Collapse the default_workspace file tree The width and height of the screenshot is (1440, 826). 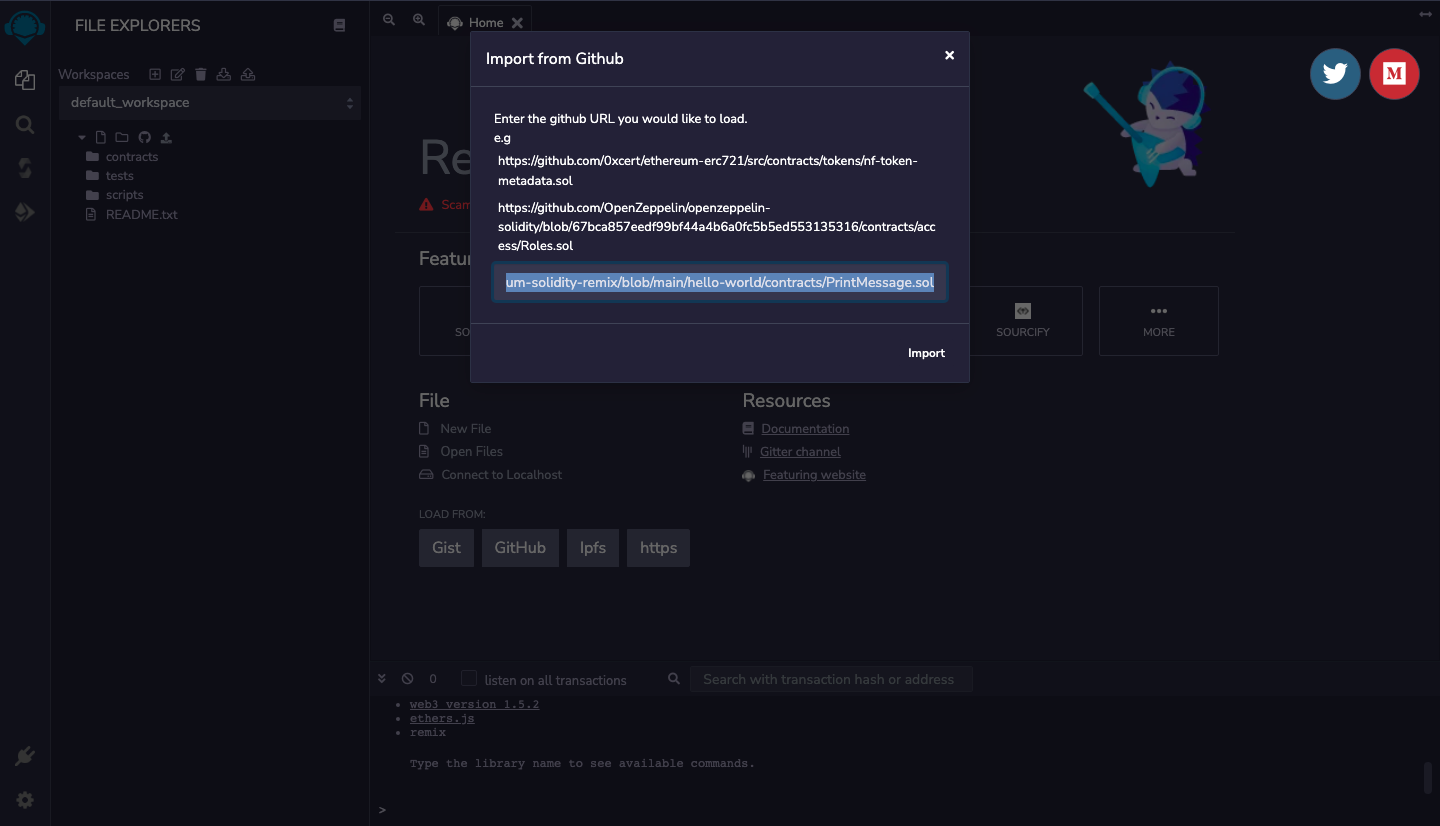[x=81, y=136]
